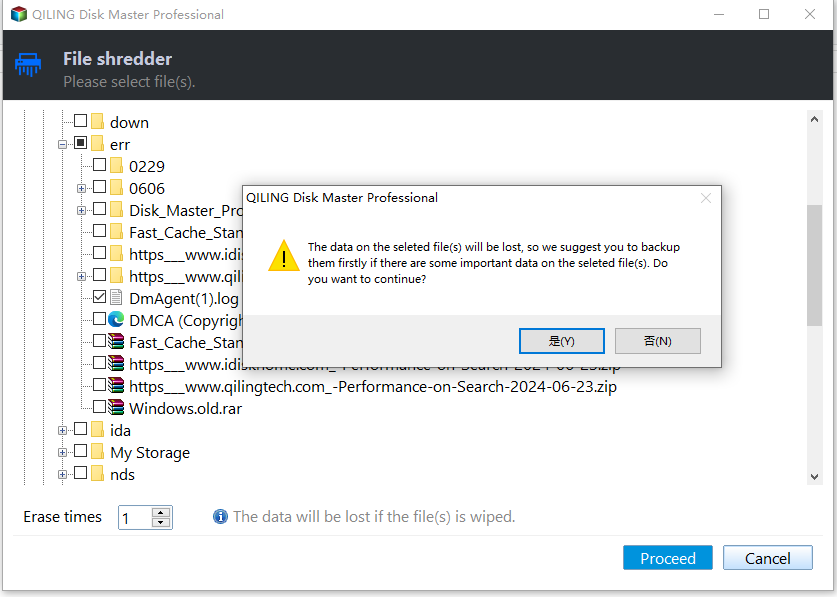837x597 pixels.
Task: Confirm with the 是(Y) button
Action: pyautogui.click(x=562, y=341)
